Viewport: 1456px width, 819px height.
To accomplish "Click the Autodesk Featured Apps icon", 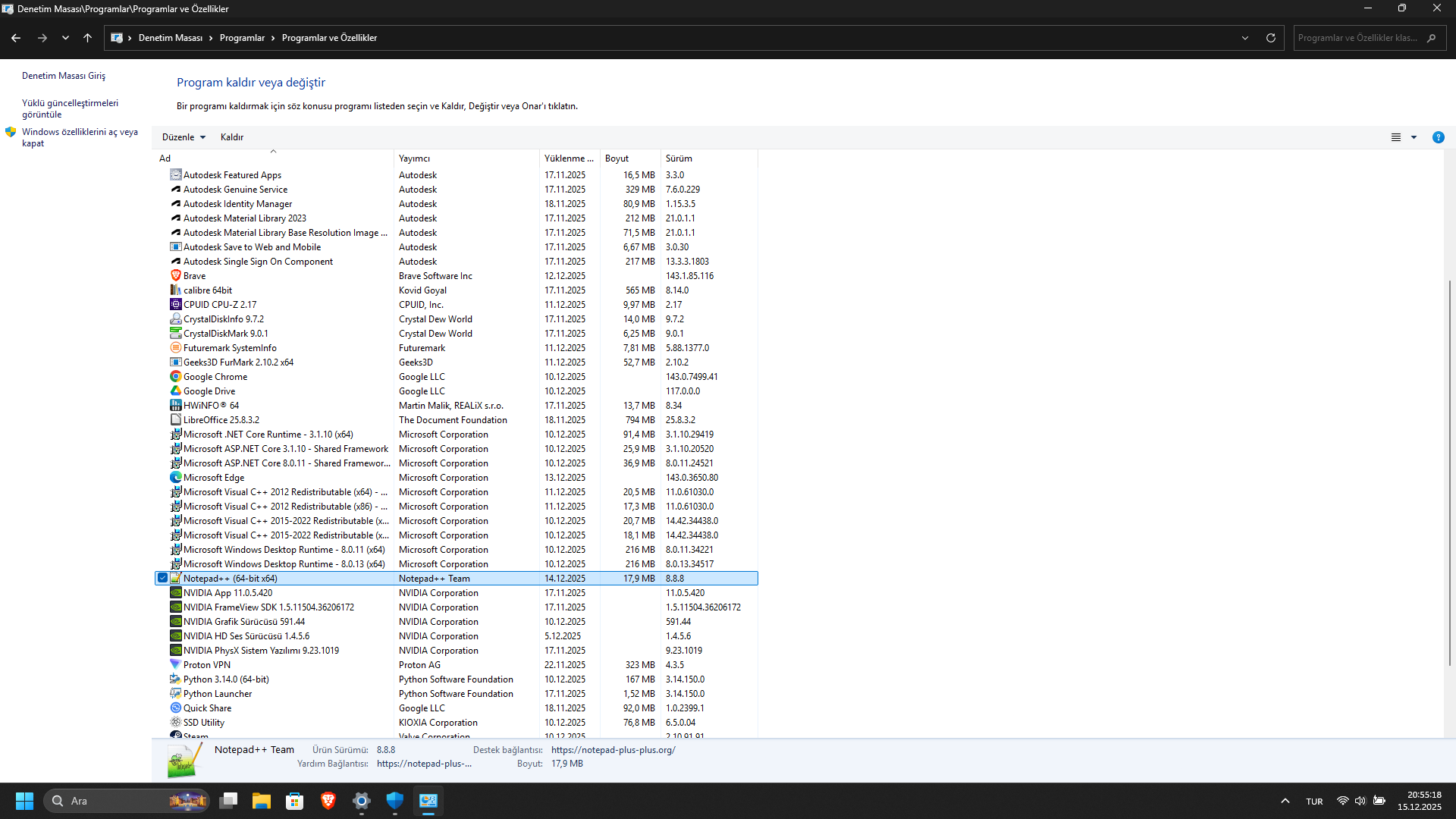I will point(176,175).
